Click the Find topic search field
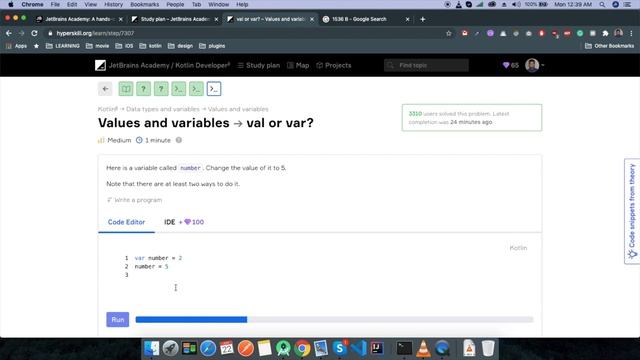The height and width of the screenshot is (360, 640). click(x=426, y=65)
